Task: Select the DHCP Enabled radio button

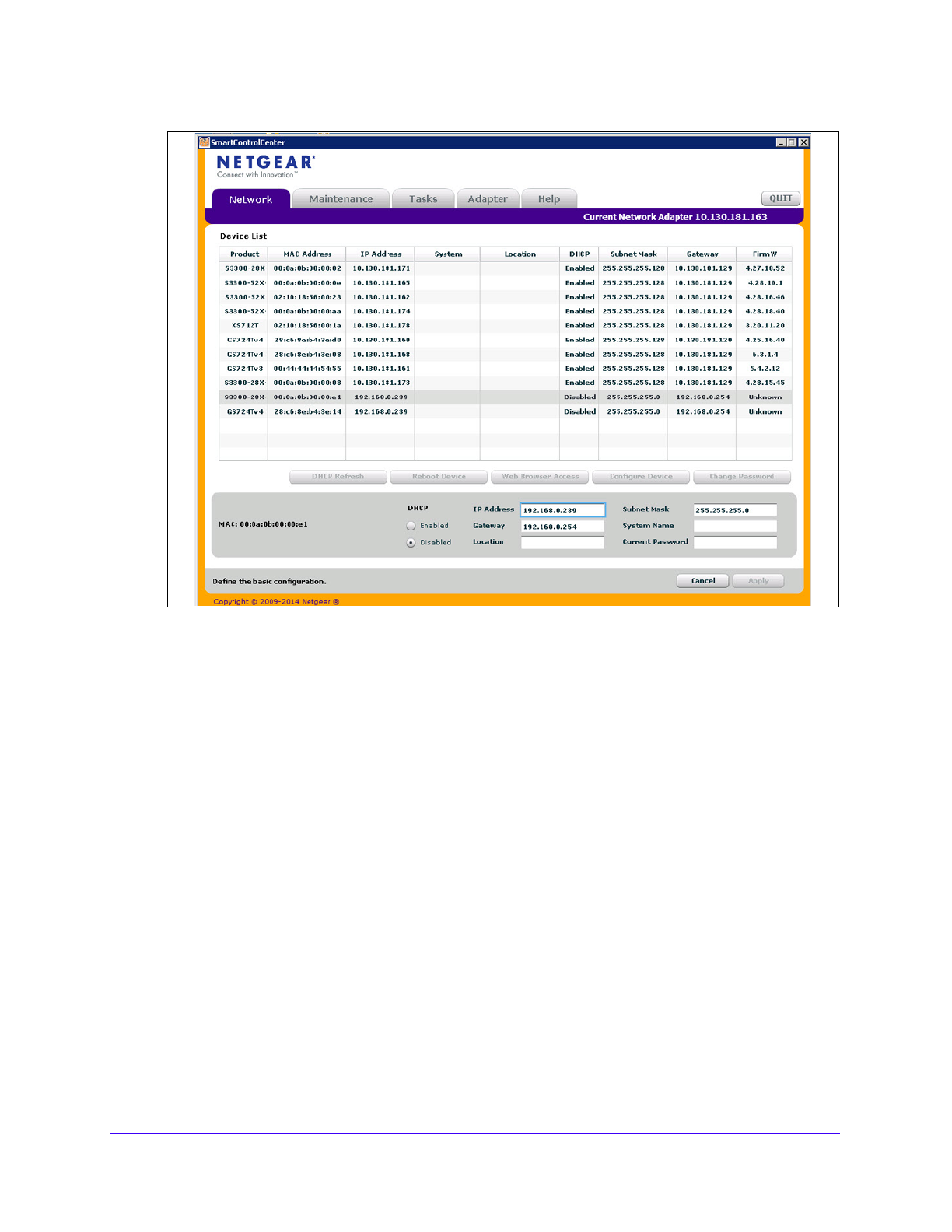Action: click(x=411, y=526)
